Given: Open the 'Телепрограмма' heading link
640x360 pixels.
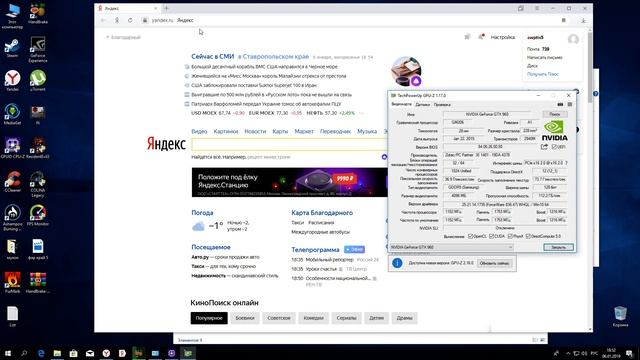Looking at the screenshot, I should [x=315, y=249].
